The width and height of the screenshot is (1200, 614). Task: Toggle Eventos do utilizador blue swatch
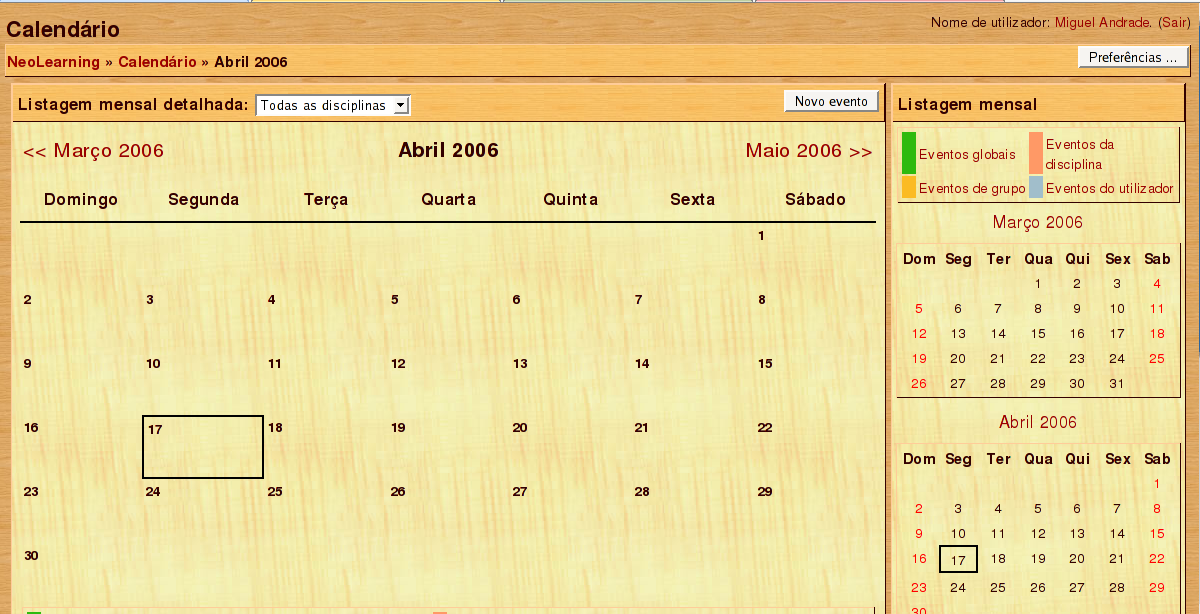[1036, 187]
